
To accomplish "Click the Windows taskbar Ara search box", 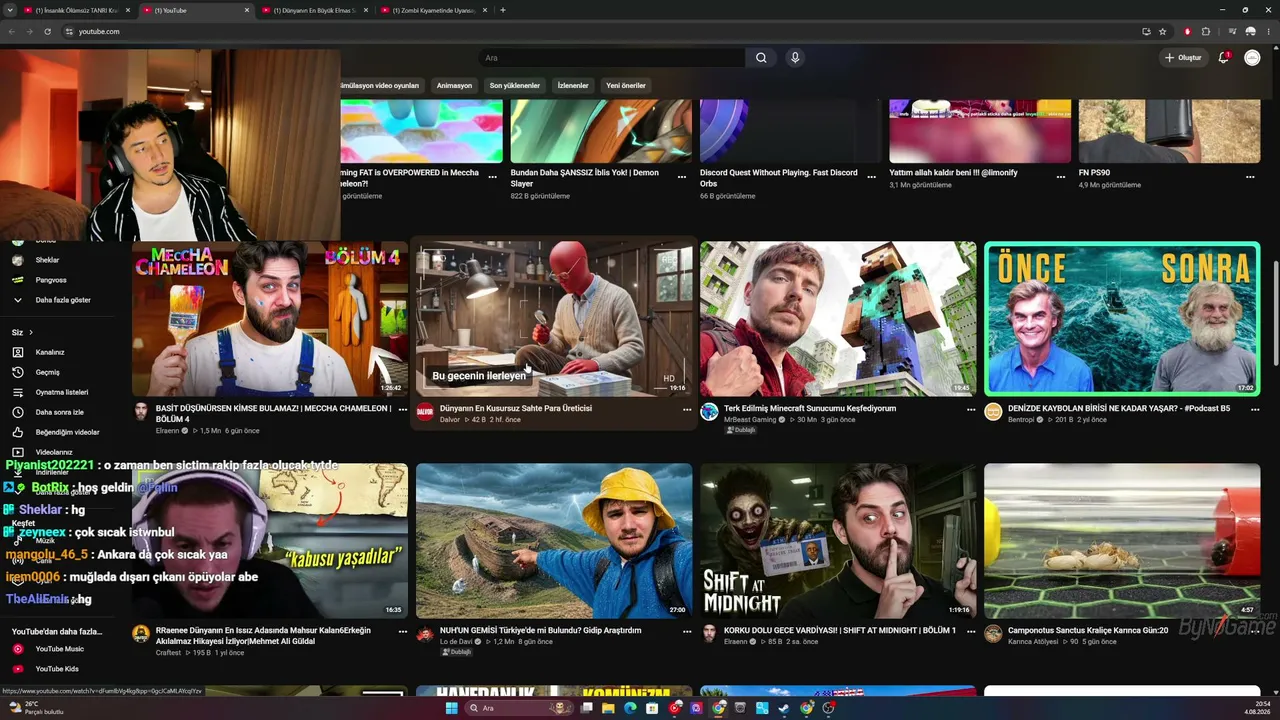I will pos(520,708).
